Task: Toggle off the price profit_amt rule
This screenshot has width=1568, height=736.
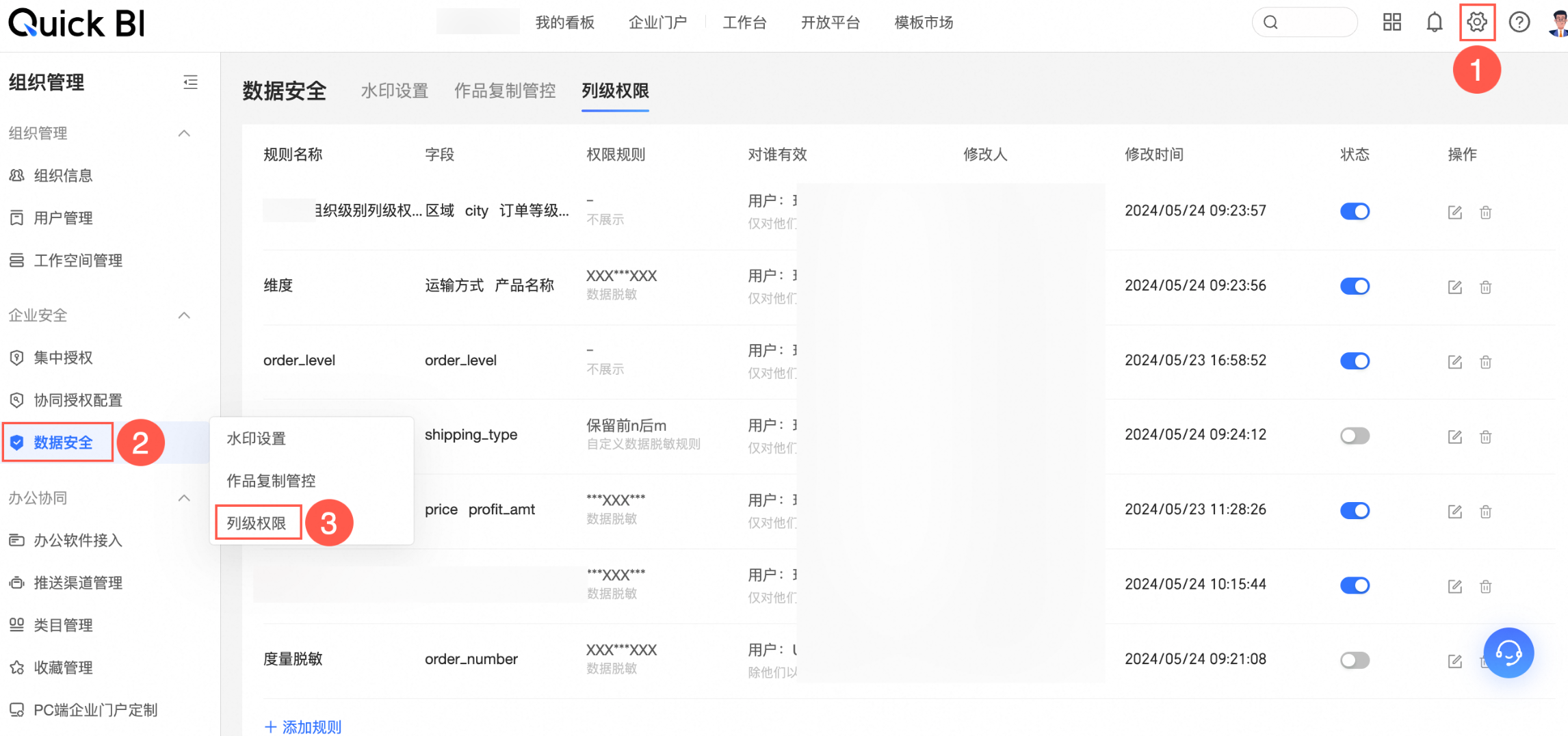Action: [x=1355, y=510]
